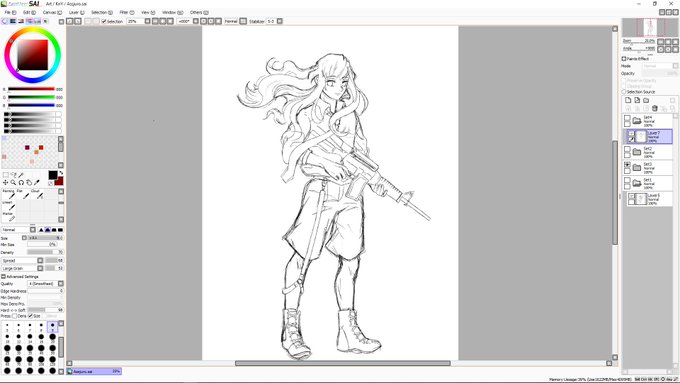Open the brush size multiplier button

tap(24, 238)
